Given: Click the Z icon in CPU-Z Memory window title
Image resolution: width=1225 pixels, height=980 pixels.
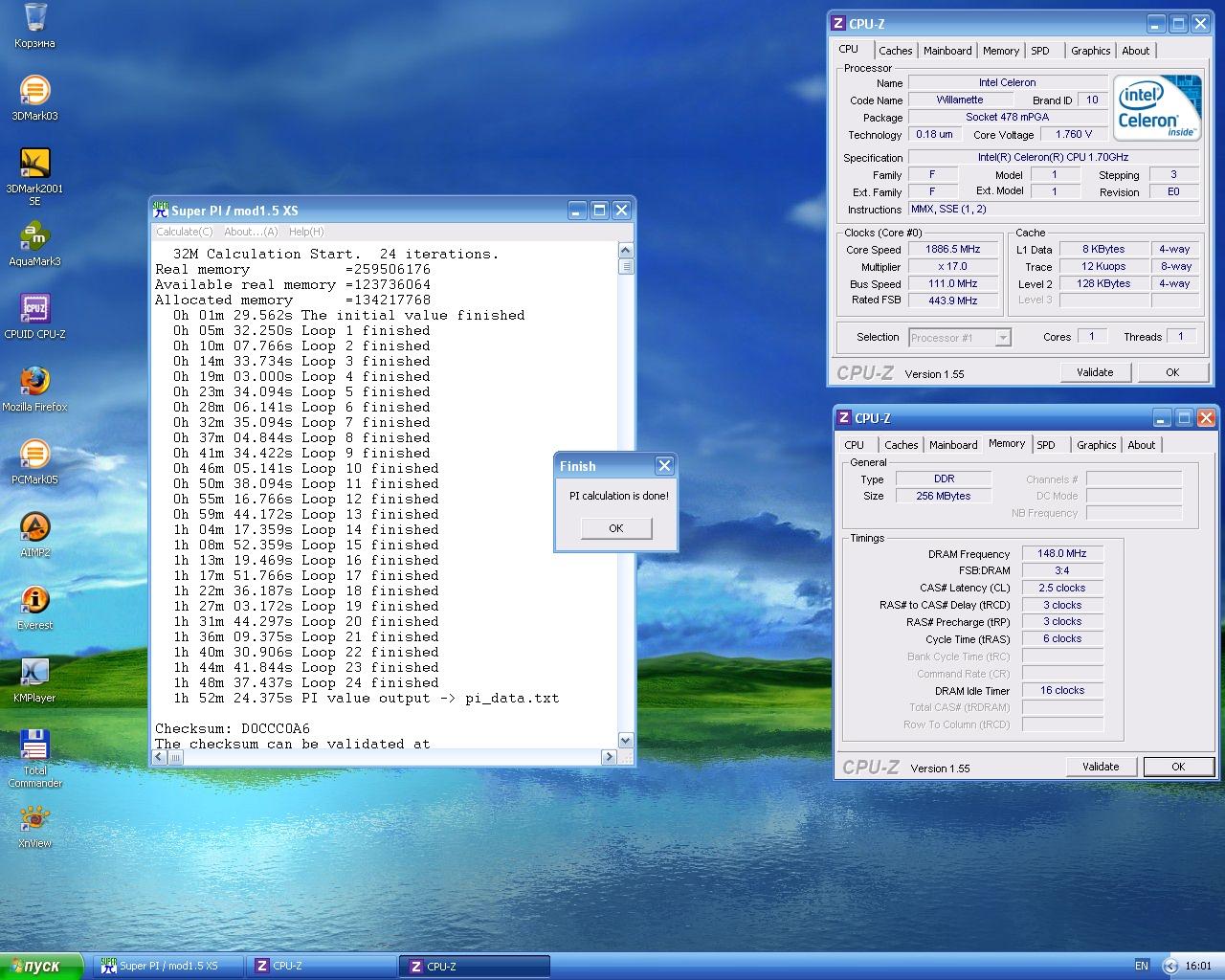Looking at the screenshot, I should (844, 417).
